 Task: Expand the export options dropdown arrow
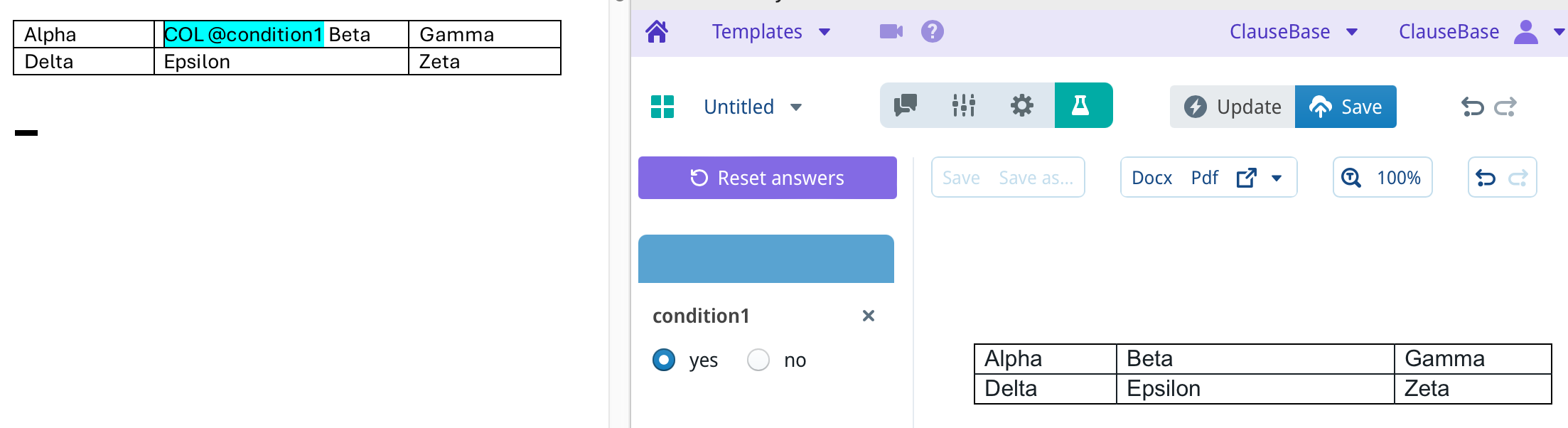[x=1277, y=178]
